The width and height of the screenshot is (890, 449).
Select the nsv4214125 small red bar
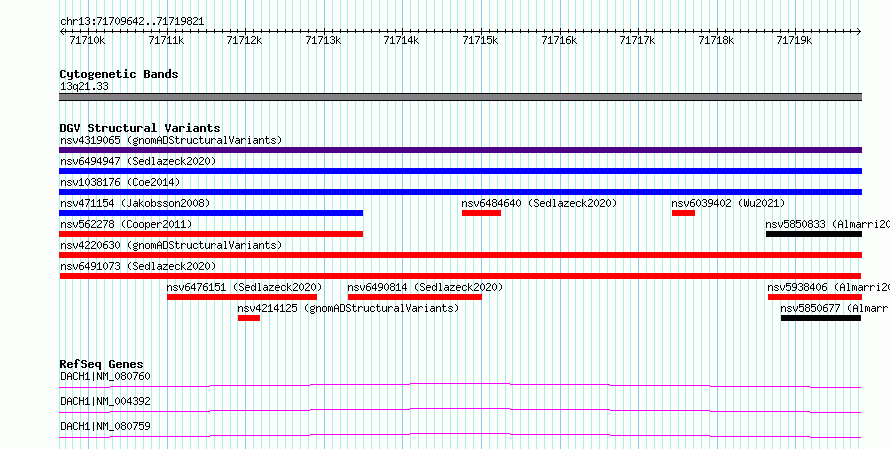pyautogui.click(x=249, y=318)
